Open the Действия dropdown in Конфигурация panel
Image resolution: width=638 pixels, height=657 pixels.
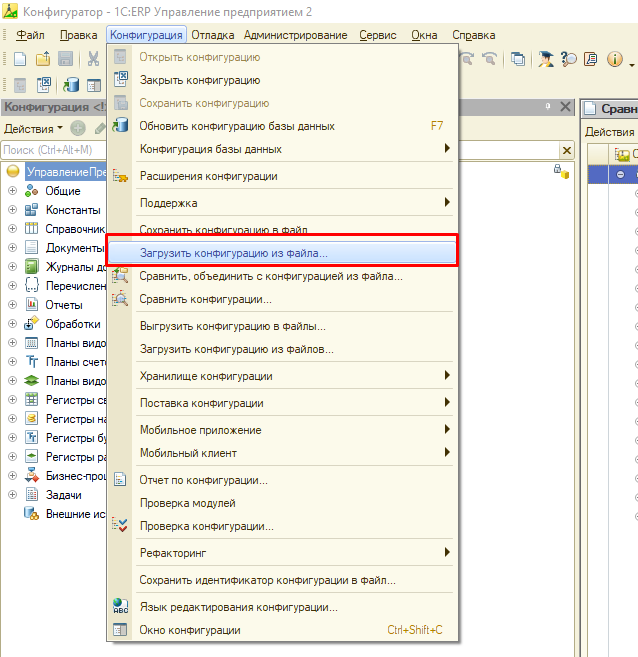tap(33, 129)
